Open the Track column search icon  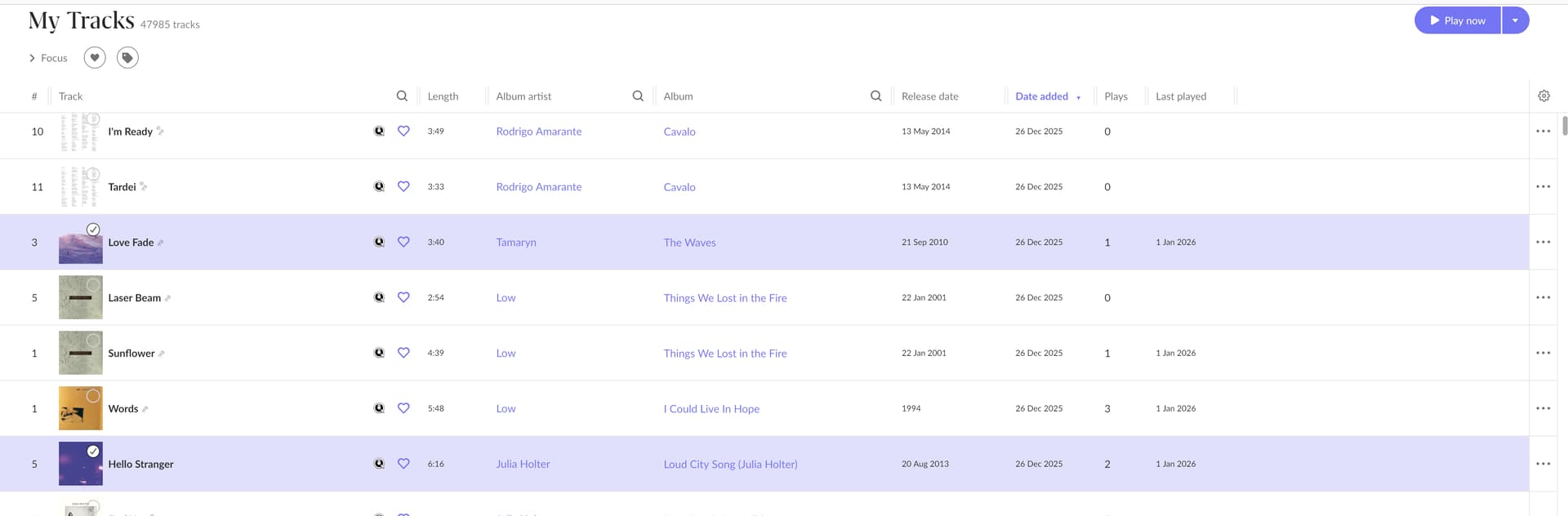[402, 96]
